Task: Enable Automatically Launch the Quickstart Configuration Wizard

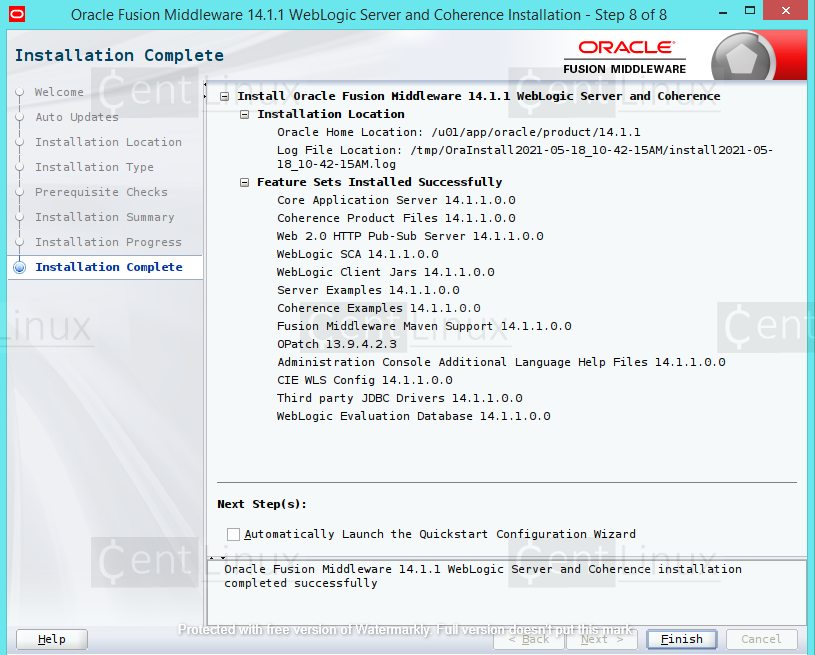Action: pos(233,534)
